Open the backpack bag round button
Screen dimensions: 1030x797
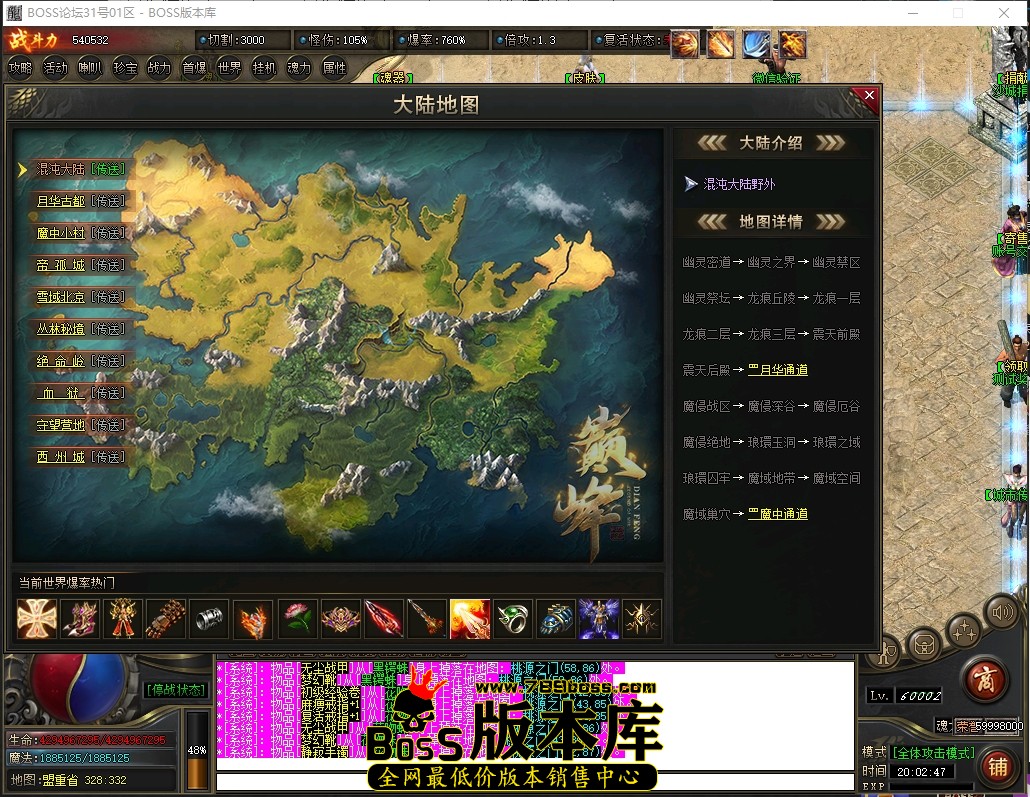point(924,646)
